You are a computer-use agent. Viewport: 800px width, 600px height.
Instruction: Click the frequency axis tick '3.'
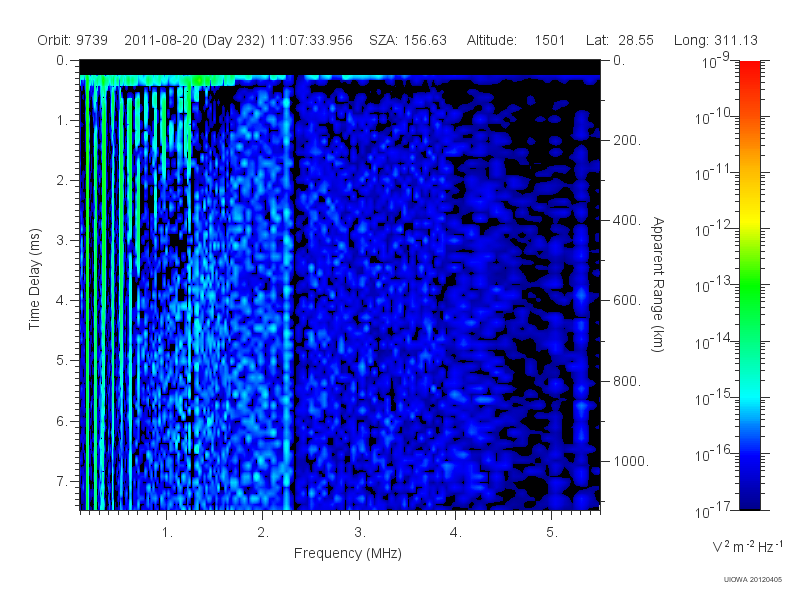pos(360,533)
